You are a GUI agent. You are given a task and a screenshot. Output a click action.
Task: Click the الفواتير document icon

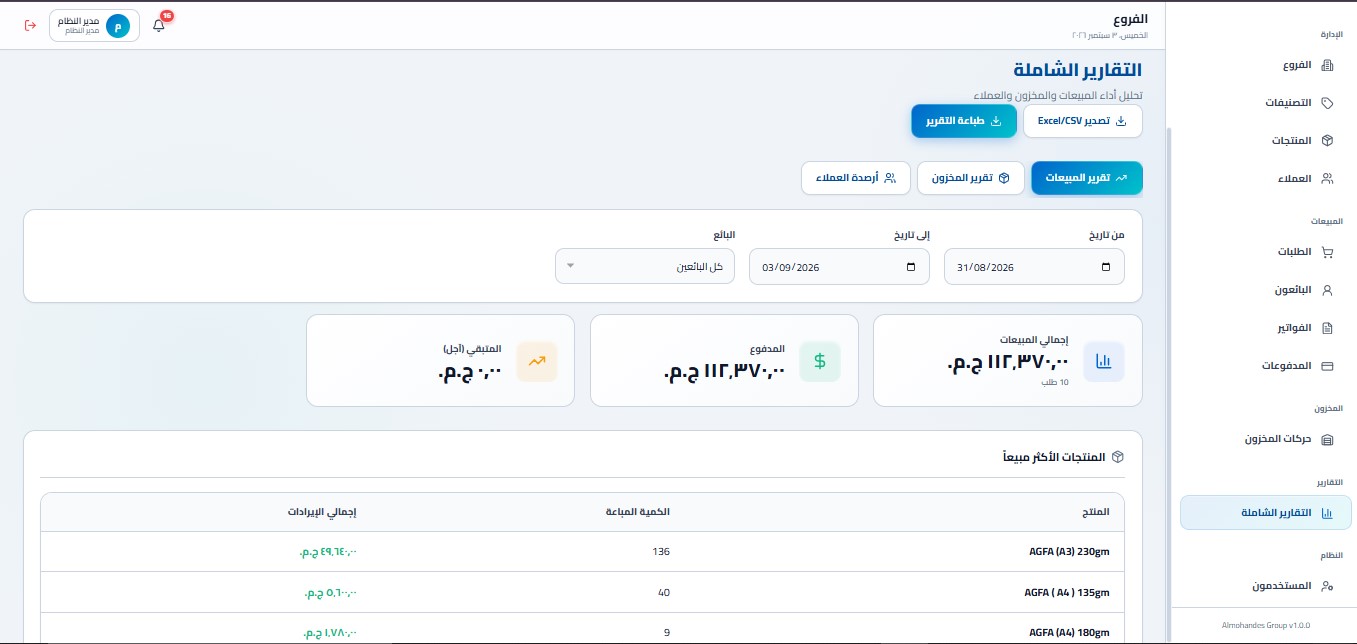click(1328, 328)
